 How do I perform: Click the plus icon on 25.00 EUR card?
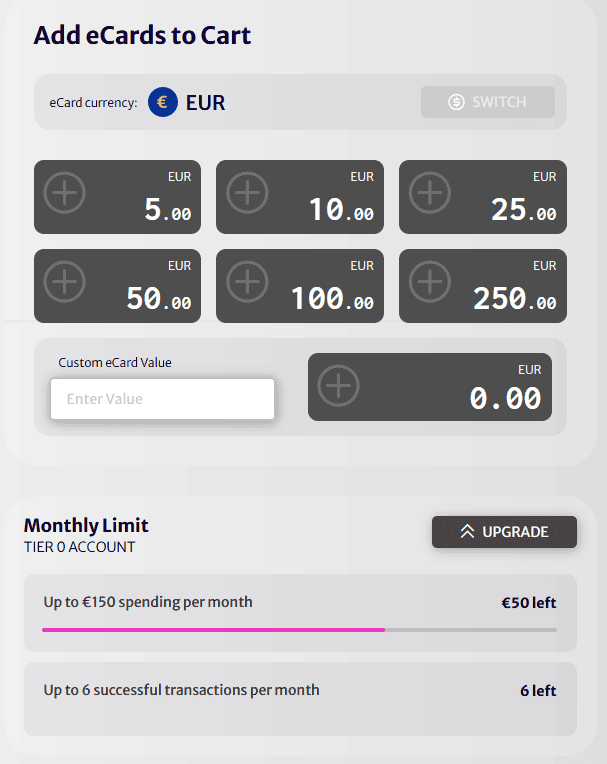click(430, 192)
